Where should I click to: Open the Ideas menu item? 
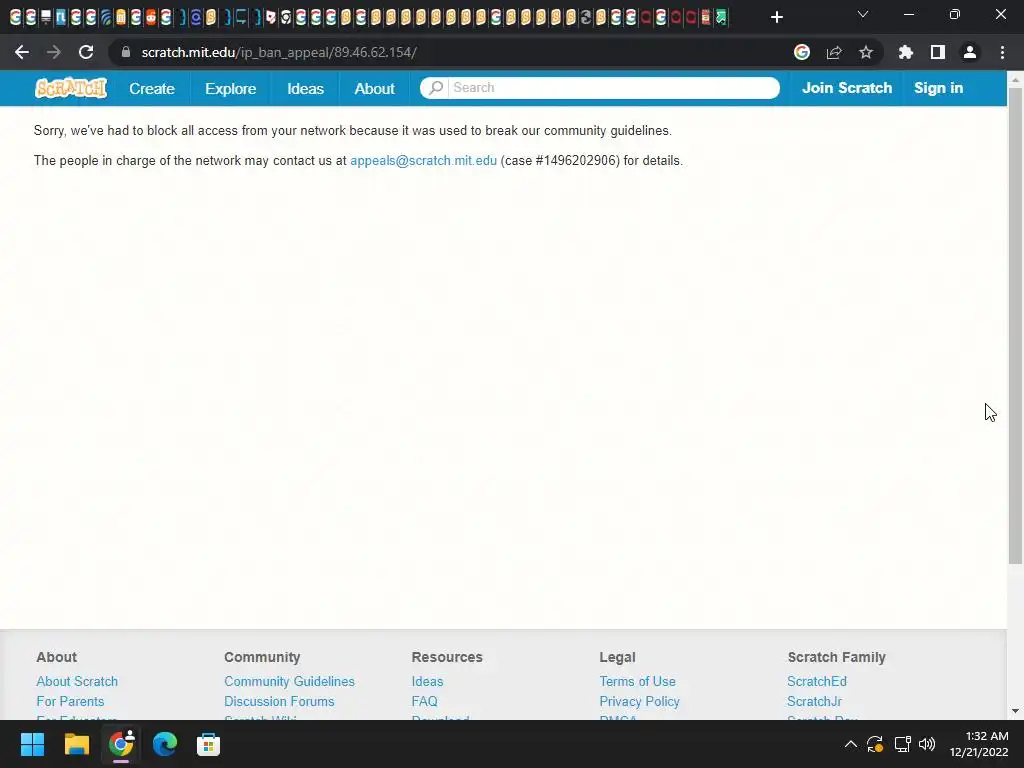[x=305, y=88]
